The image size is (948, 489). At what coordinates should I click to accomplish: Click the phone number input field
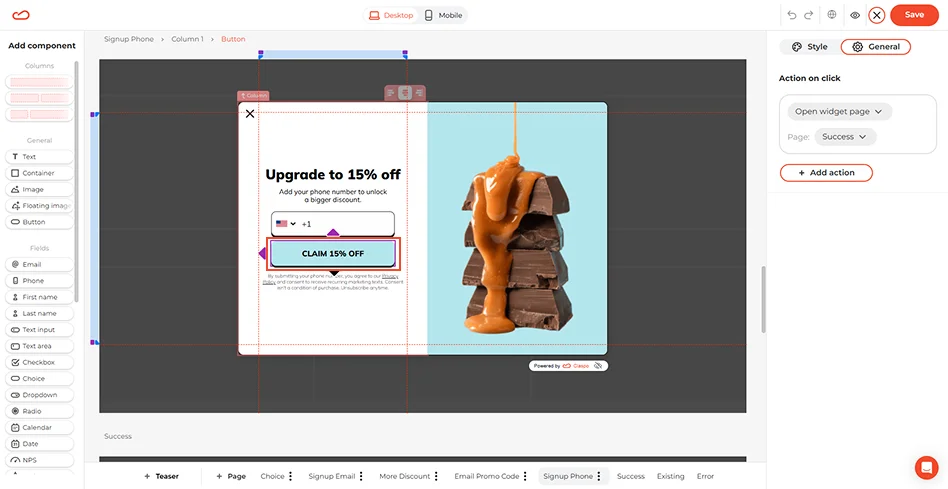tap(350, 224)
